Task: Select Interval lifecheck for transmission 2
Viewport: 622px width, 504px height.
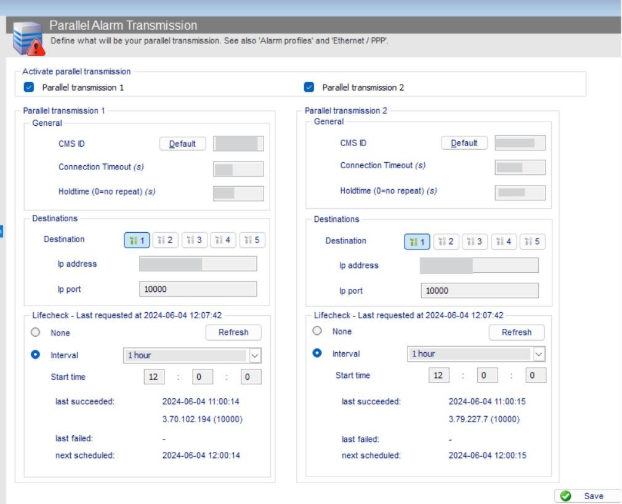Action: [317, 353]
